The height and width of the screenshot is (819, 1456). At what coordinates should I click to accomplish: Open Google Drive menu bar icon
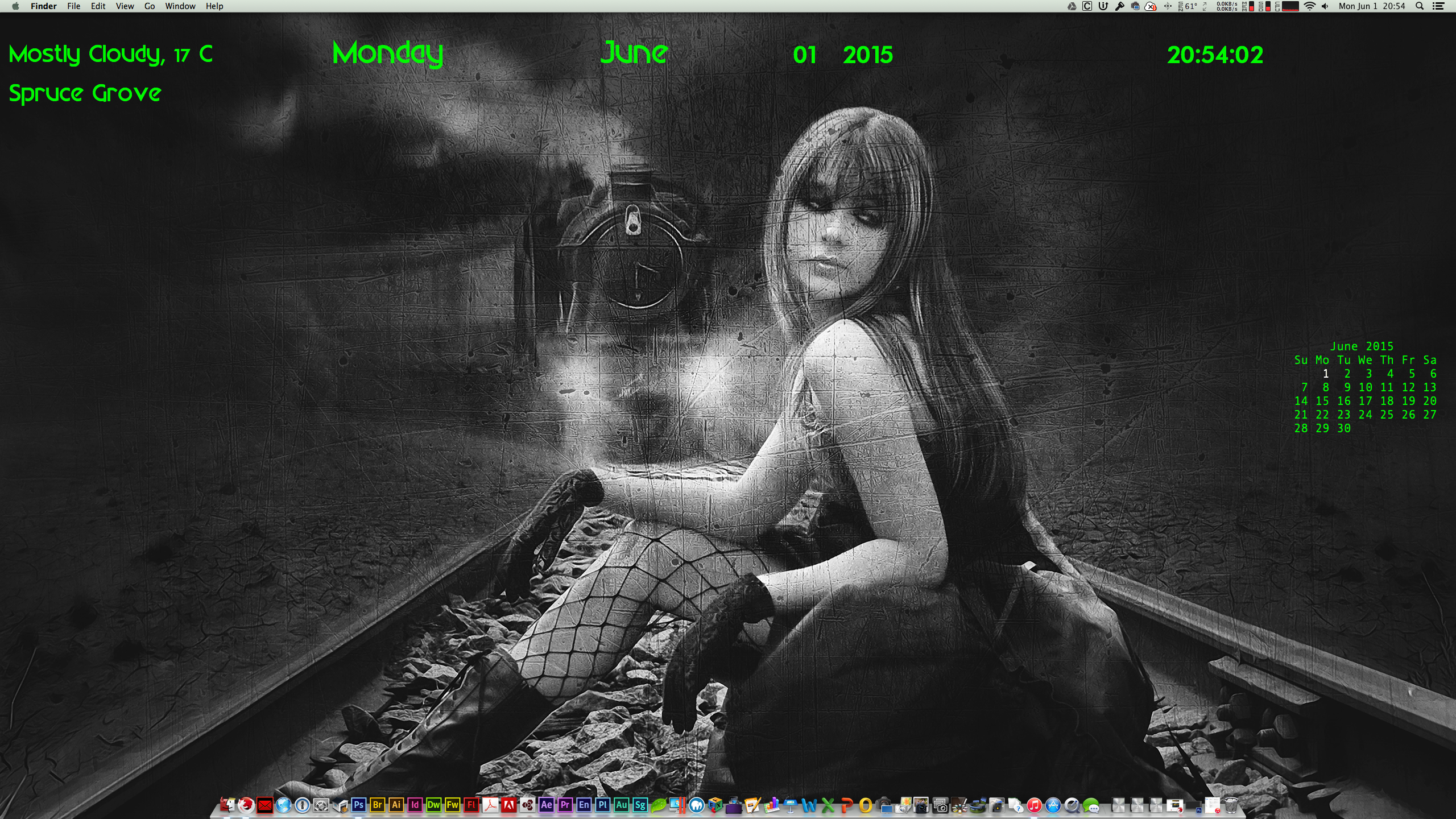tap(1072, 6)
